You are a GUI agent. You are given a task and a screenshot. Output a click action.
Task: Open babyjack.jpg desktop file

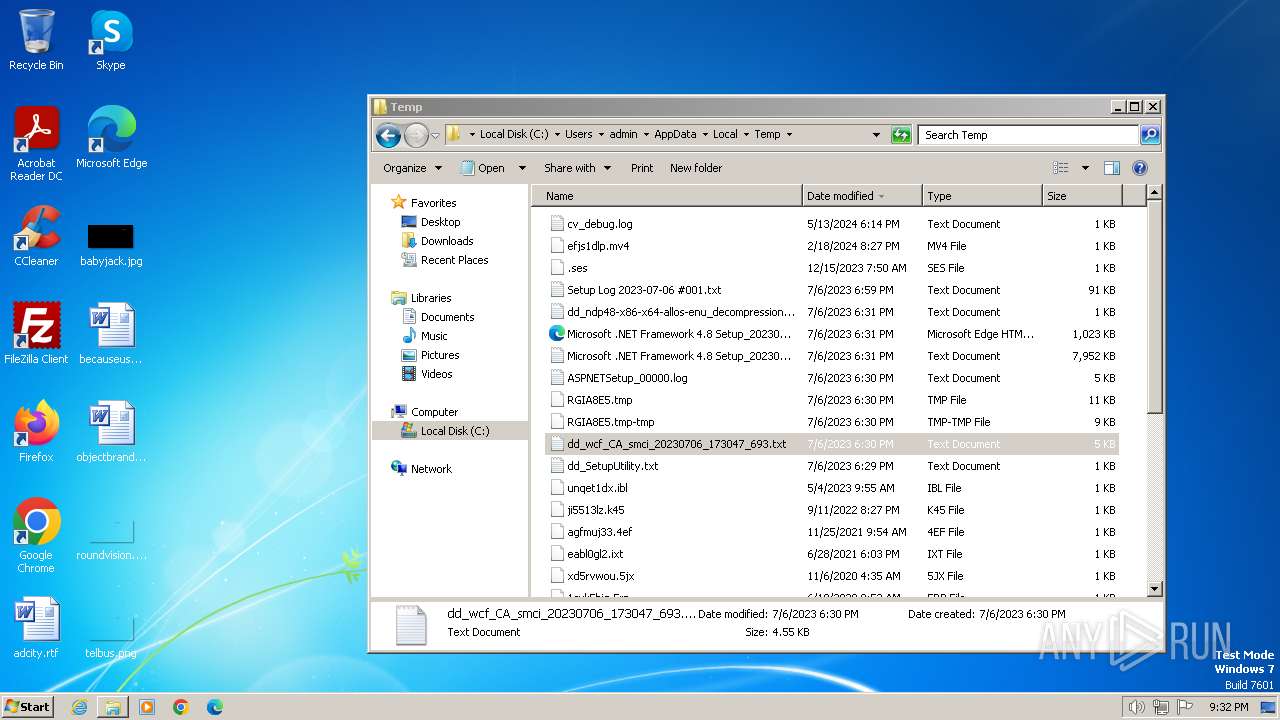(111, 245)
